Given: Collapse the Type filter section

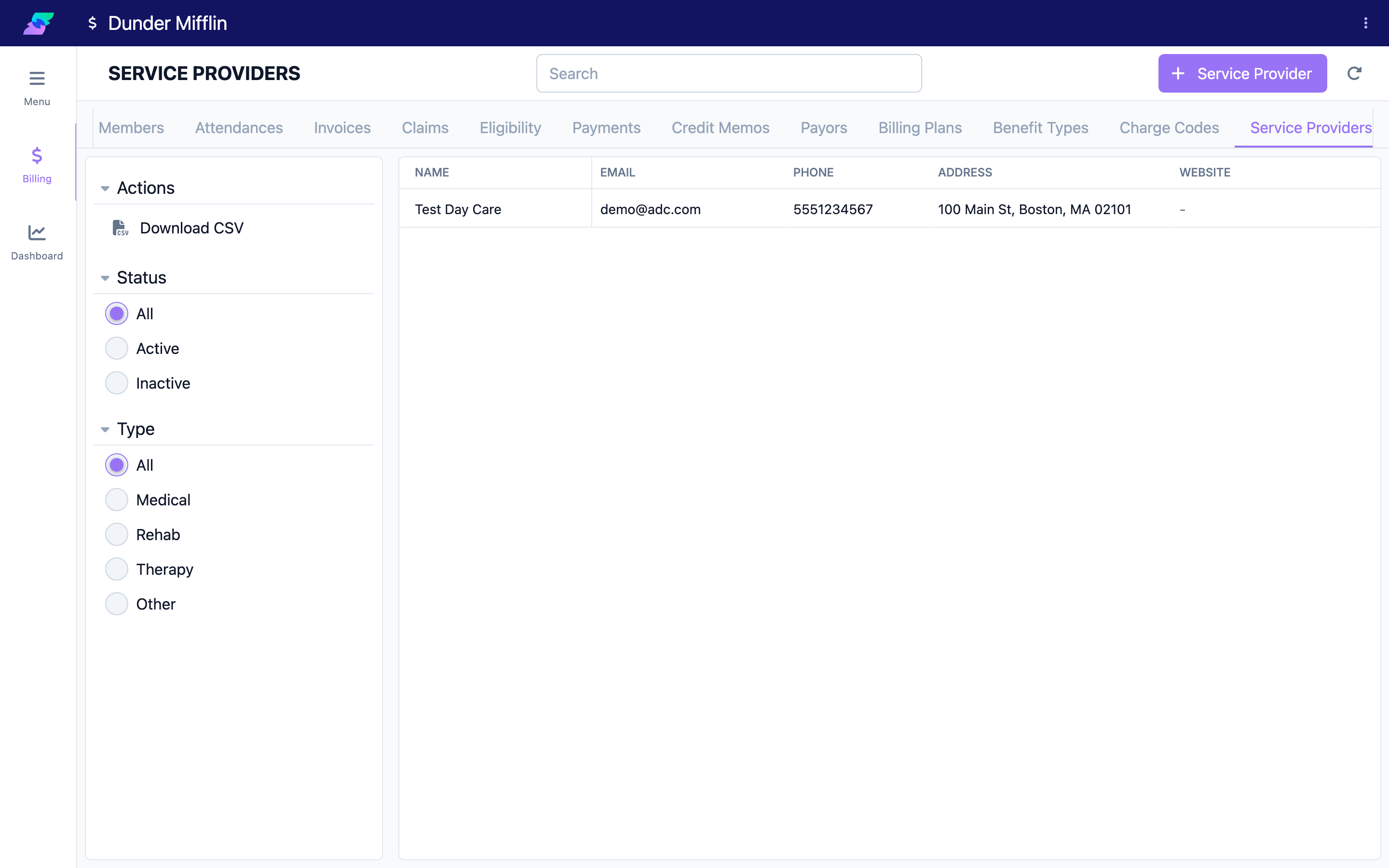Looking at the screenshot, I should pyautogui.click(x=105, y=429).
